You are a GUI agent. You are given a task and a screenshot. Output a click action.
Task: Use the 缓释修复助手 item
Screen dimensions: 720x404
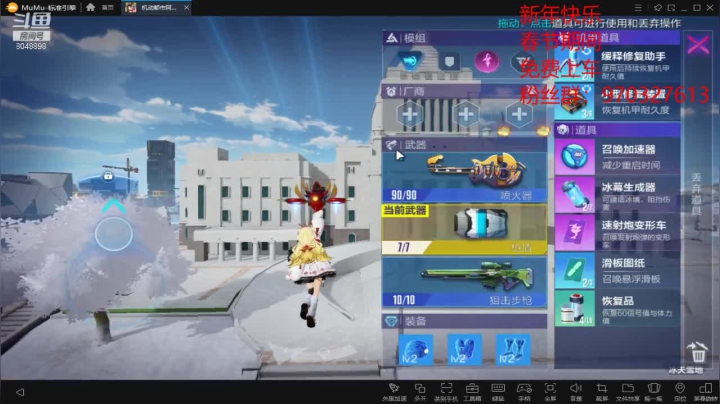point(617,63)
